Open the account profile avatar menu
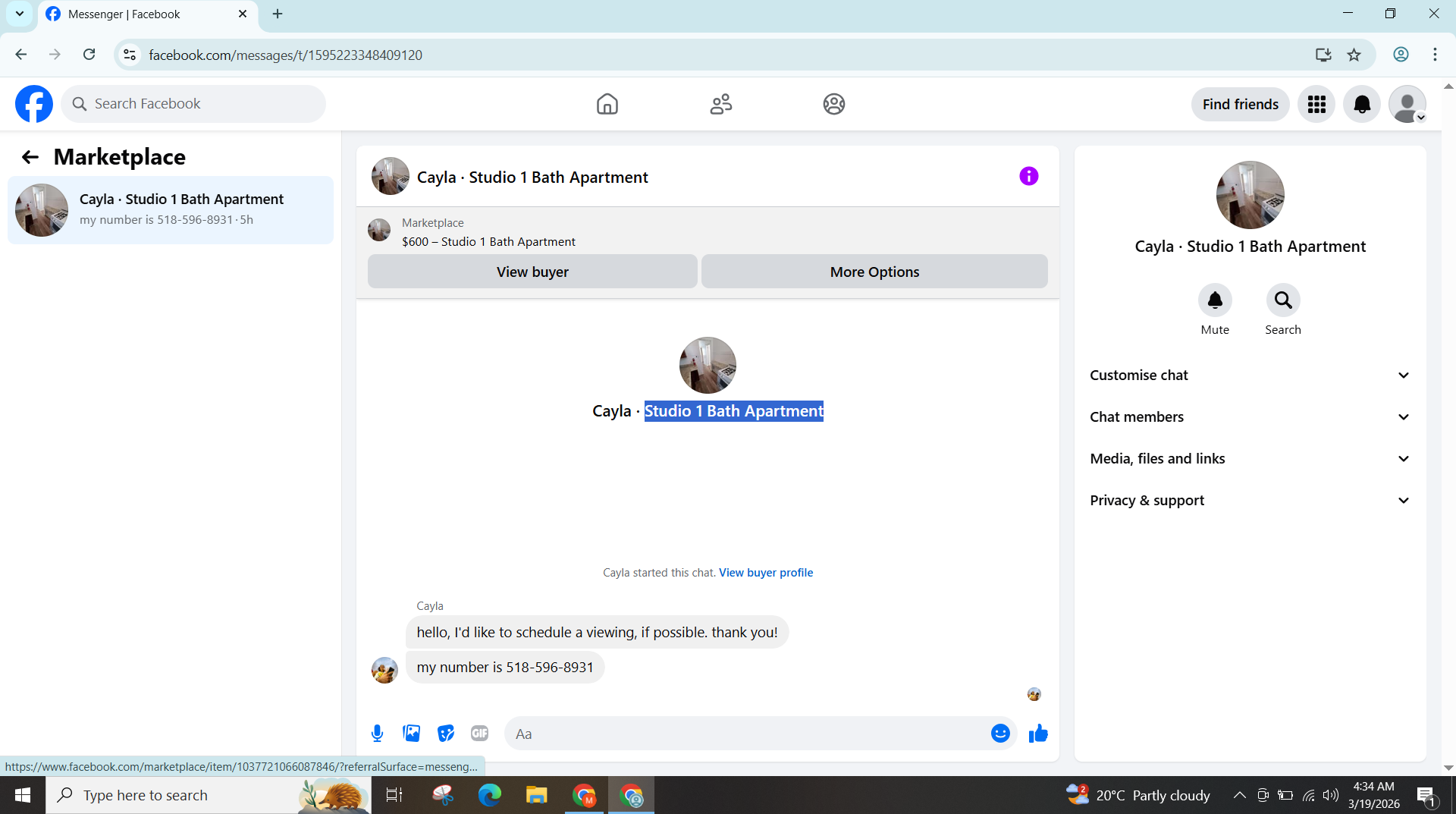The height and width of the screenshot is (814, 1456). (1407, 104)
